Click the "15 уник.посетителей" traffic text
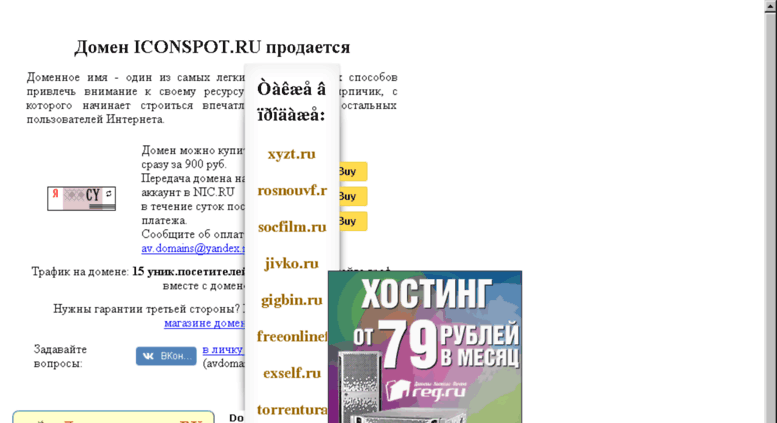 (x=189, y=272)
